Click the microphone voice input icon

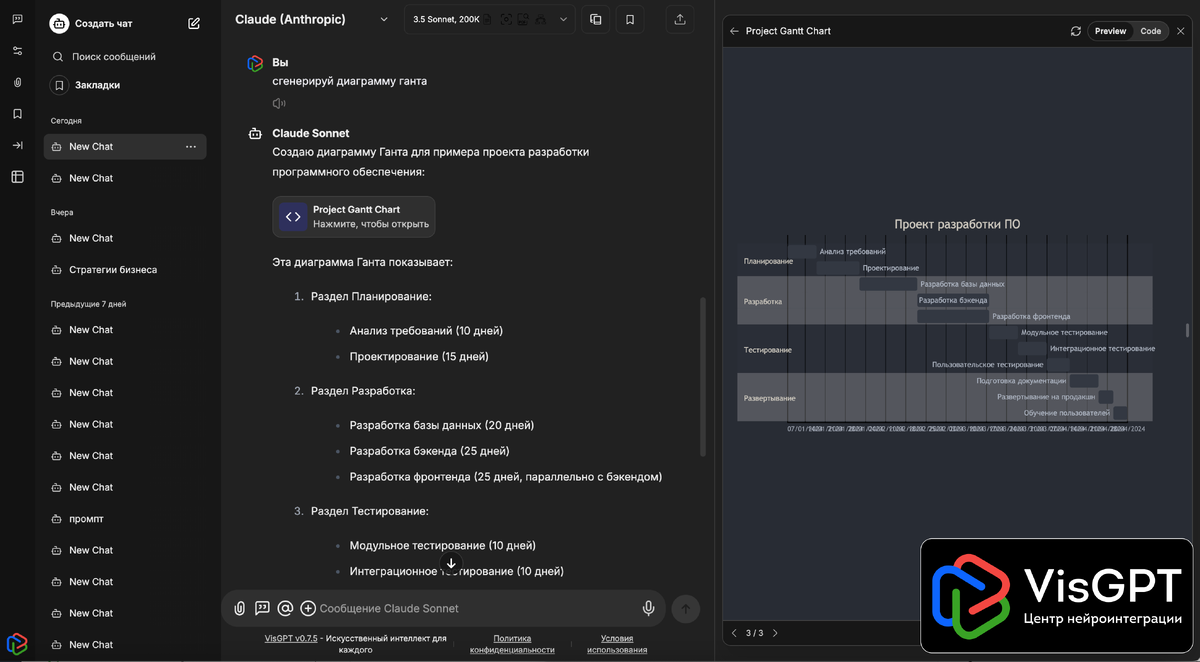648,608
